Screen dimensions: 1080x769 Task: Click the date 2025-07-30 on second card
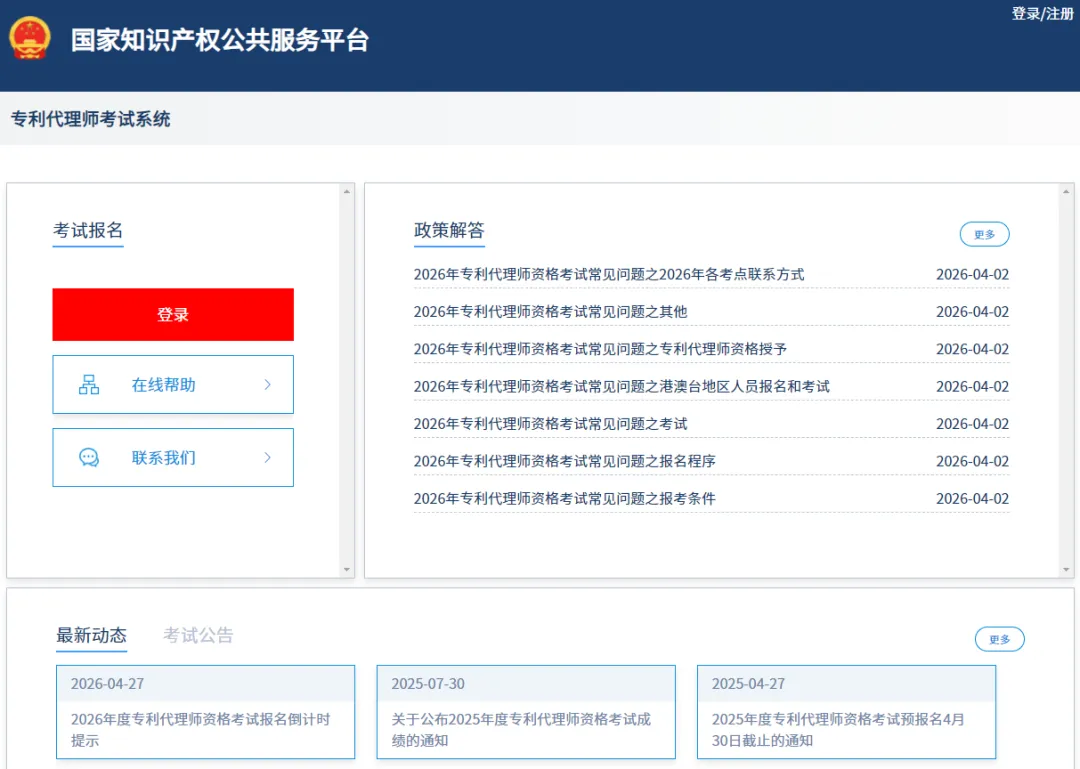tap(428, 684)
